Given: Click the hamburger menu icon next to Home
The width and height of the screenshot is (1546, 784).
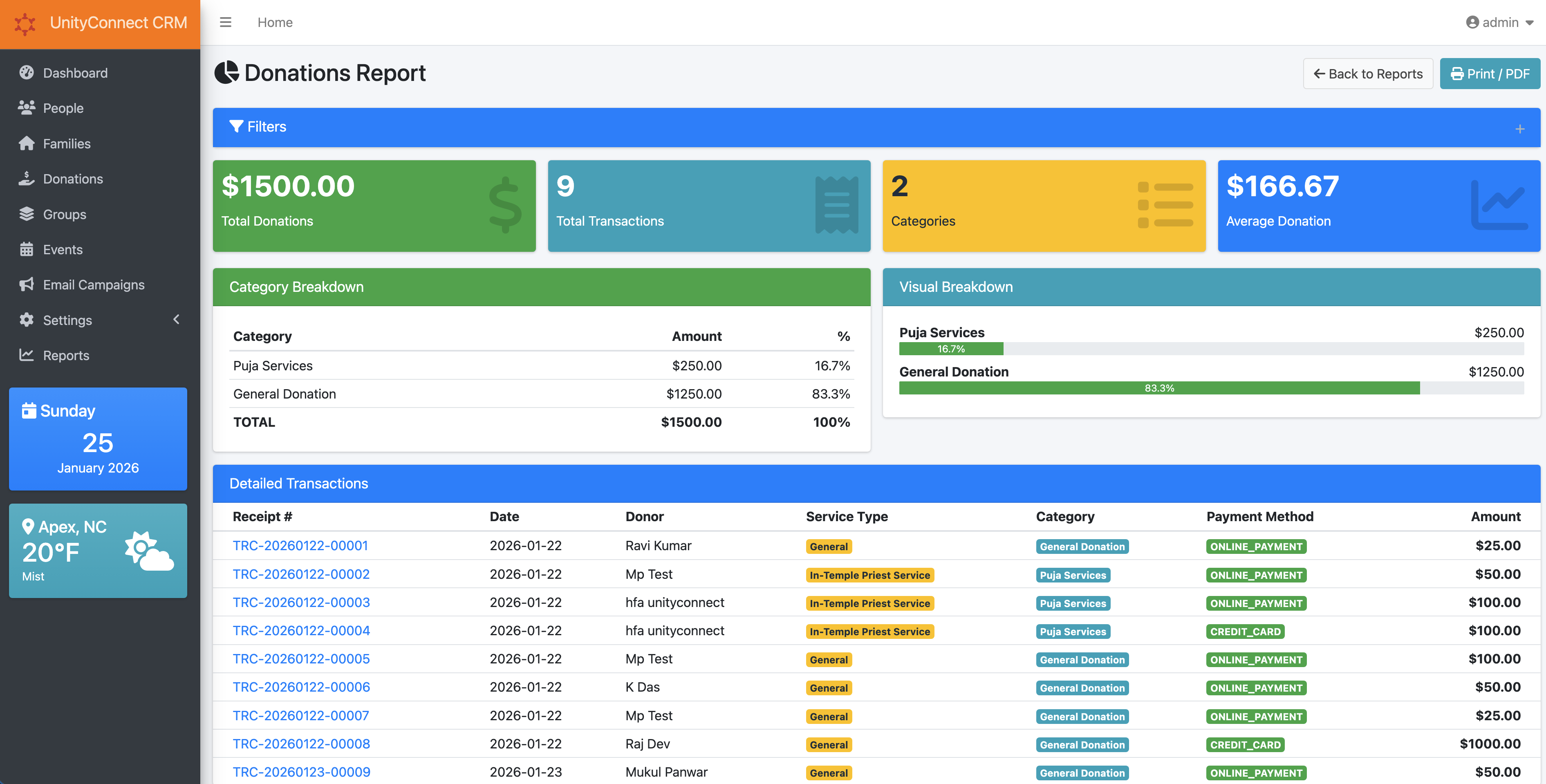Looking at the screenshot, I should pos(226,22).
